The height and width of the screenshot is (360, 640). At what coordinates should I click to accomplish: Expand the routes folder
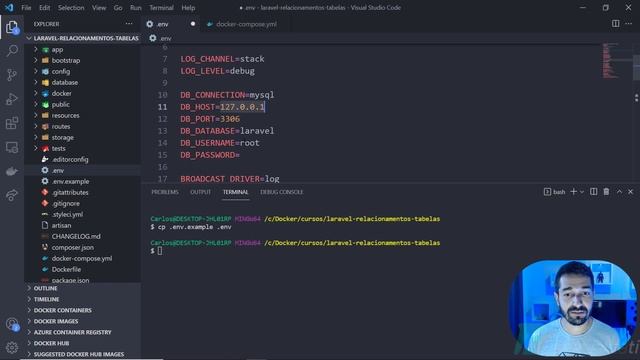pyautogui.click(x=83, y=127)
